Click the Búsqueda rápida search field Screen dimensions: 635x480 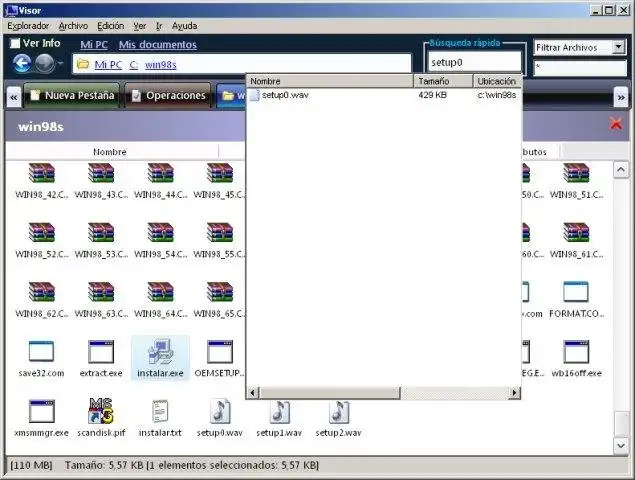tap(474, 62)
